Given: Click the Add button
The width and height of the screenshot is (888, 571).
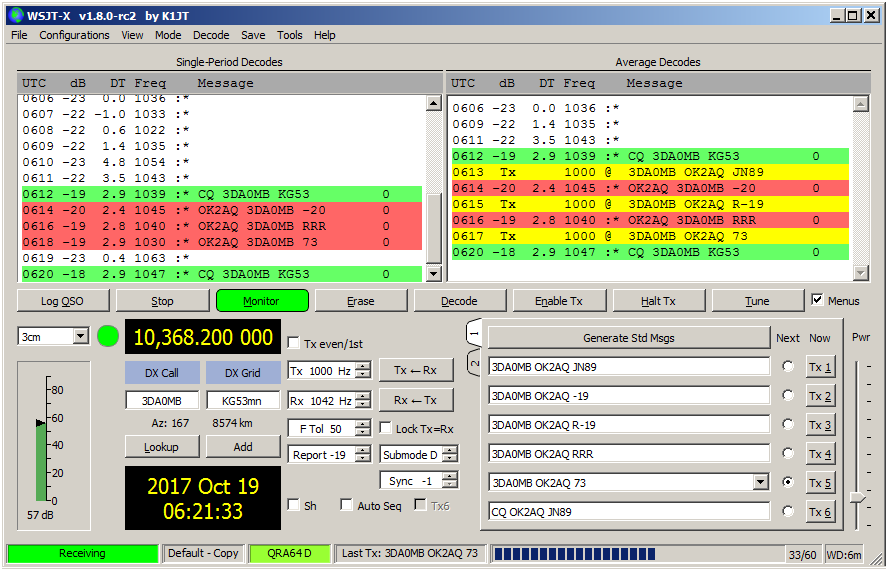Looking at the screenshot, I should point(243,447).
